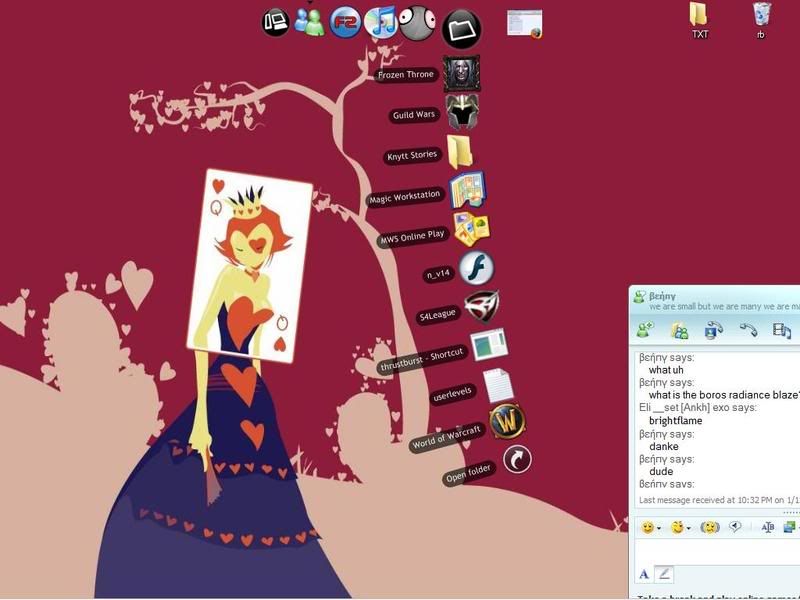Launch the Frozen Throne icon
Screen dimensions: 800x600
click(462, 73)
